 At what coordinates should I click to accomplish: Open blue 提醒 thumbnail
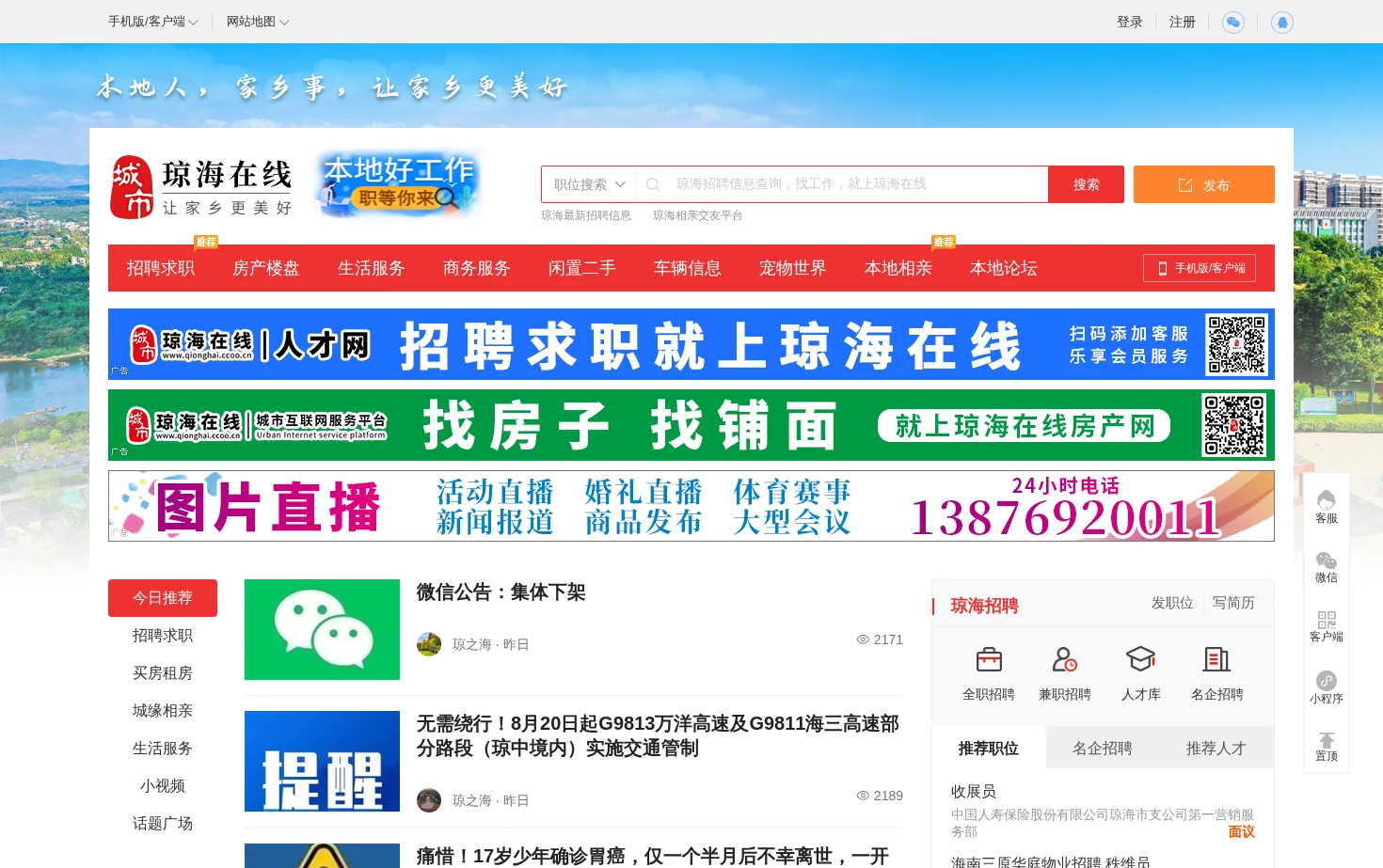point(322,761)
